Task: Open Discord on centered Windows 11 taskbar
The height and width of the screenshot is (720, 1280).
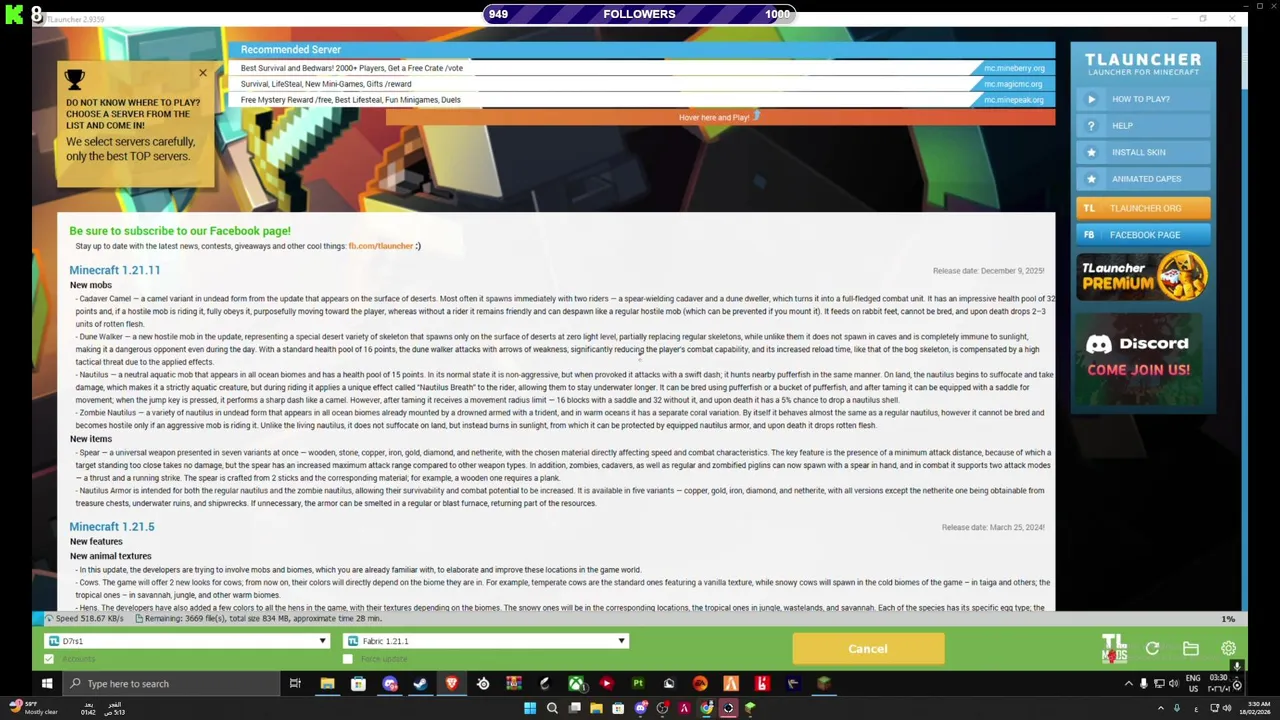Action: coord(641,708)
